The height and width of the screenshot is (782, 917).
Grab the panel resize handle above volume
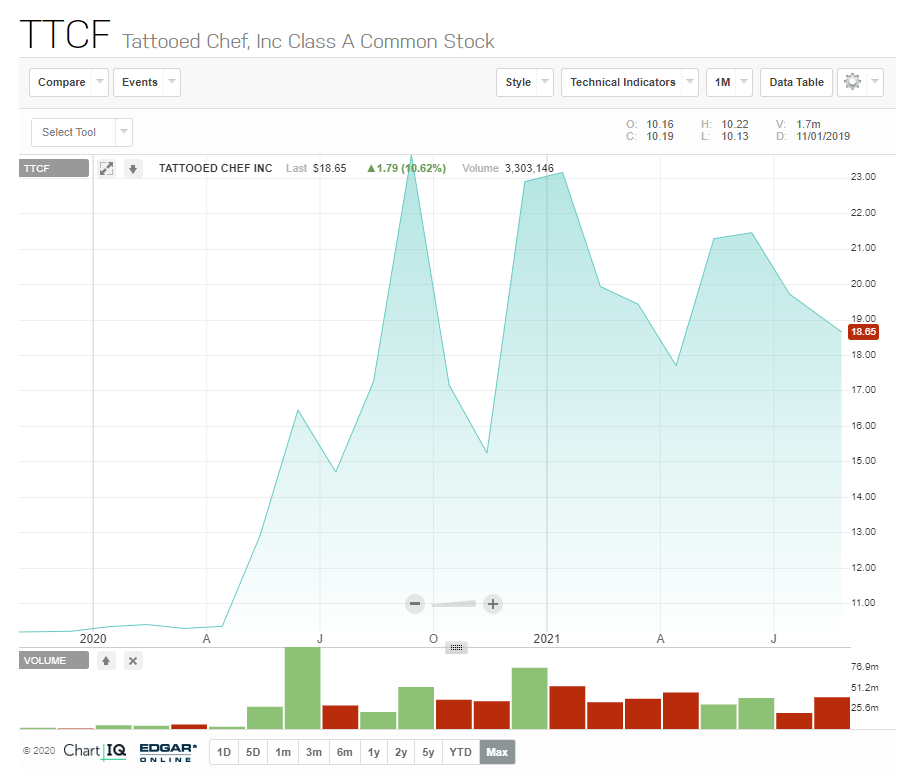(456, 647)
